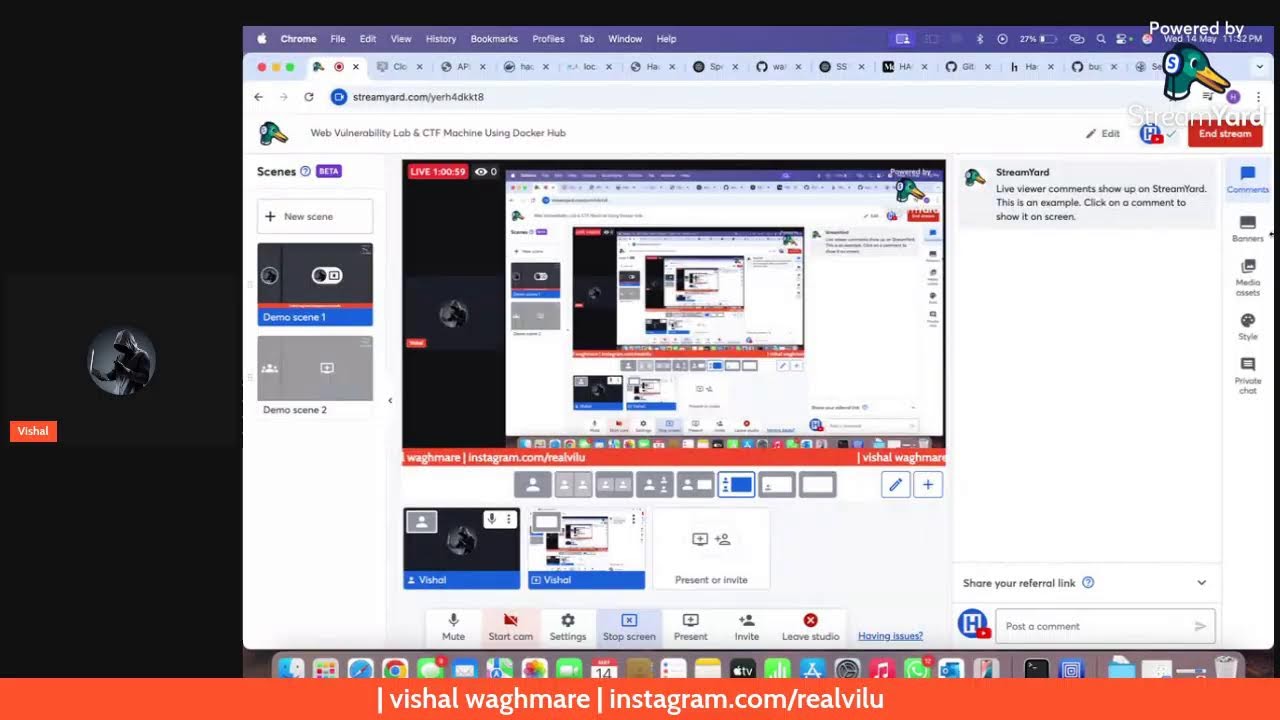This screenshot has height=720, width=1280.
Task: Click the Chrome address bar URL
Action: [x=418, y=97]
